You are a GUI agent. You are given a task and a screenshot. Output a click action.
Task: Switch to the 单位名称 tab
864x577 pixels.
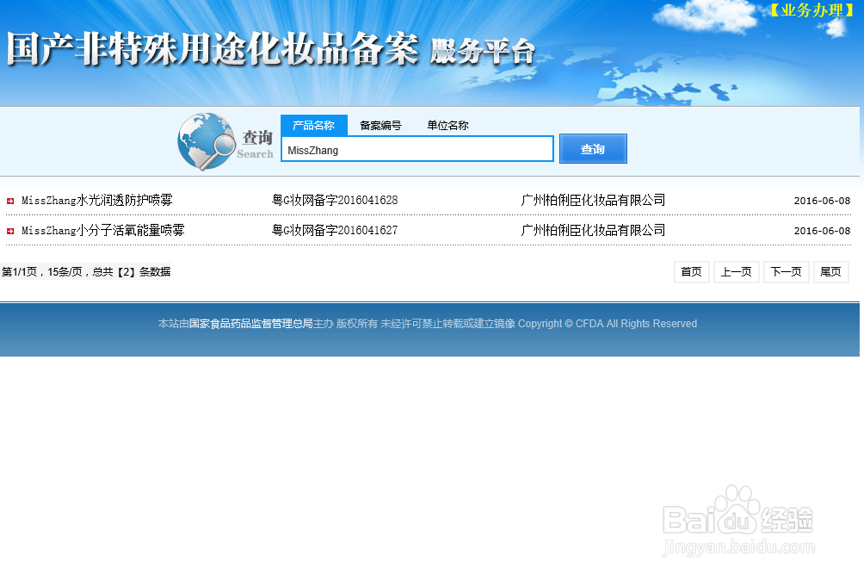coord(447,125)
